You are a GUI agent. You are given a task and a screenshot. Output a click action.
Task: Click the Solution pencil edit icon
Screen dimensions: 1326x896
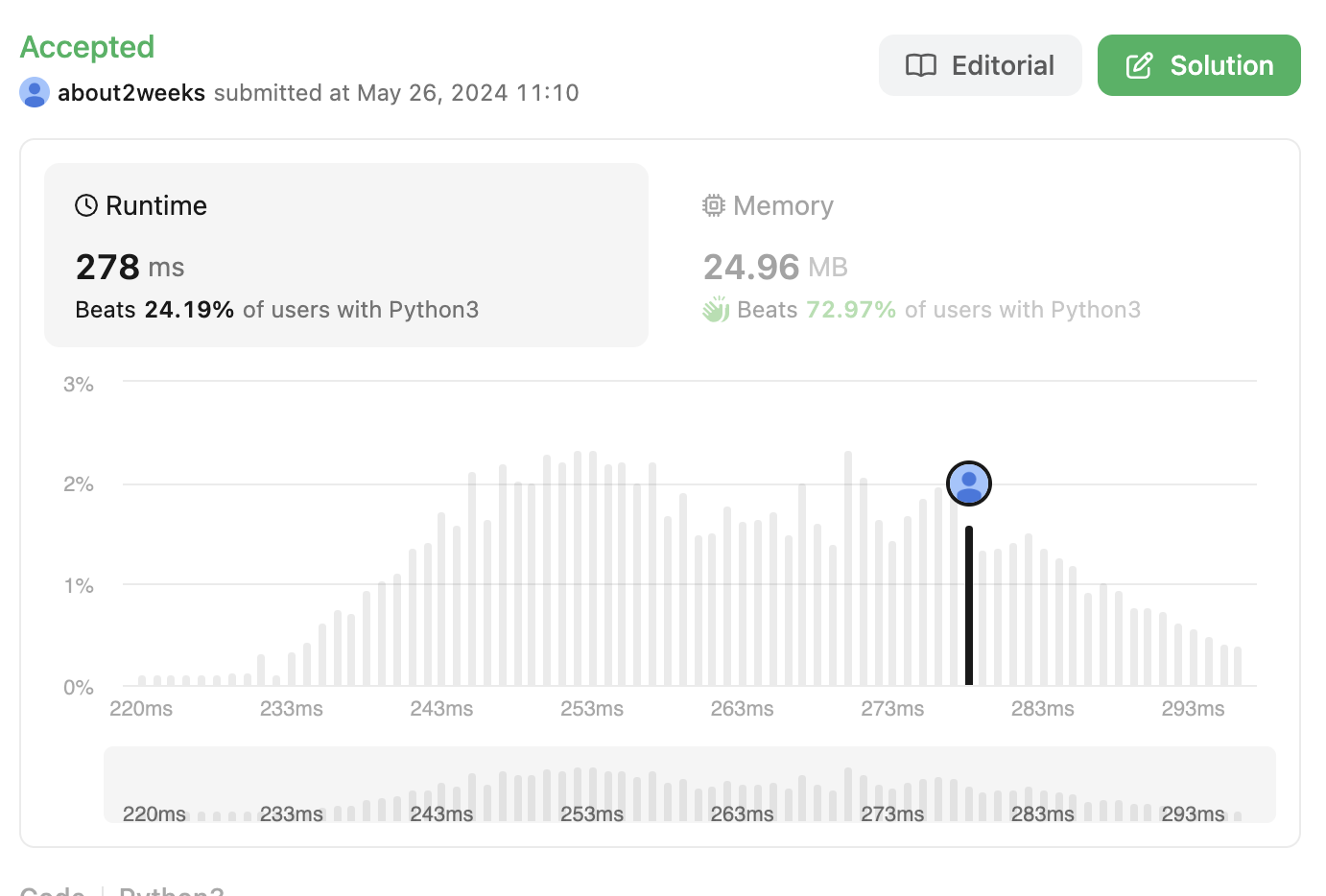[x=1139, y=65]
